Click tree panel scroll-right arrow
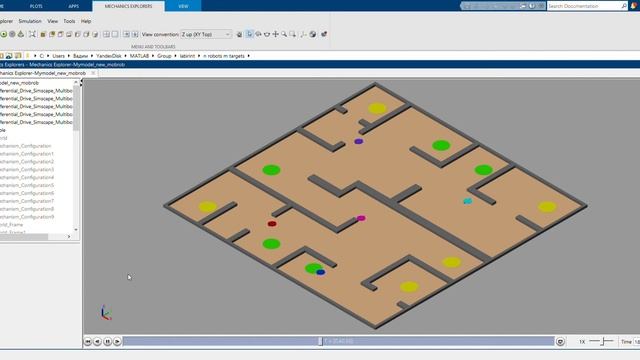 click(x=69, y=237)
